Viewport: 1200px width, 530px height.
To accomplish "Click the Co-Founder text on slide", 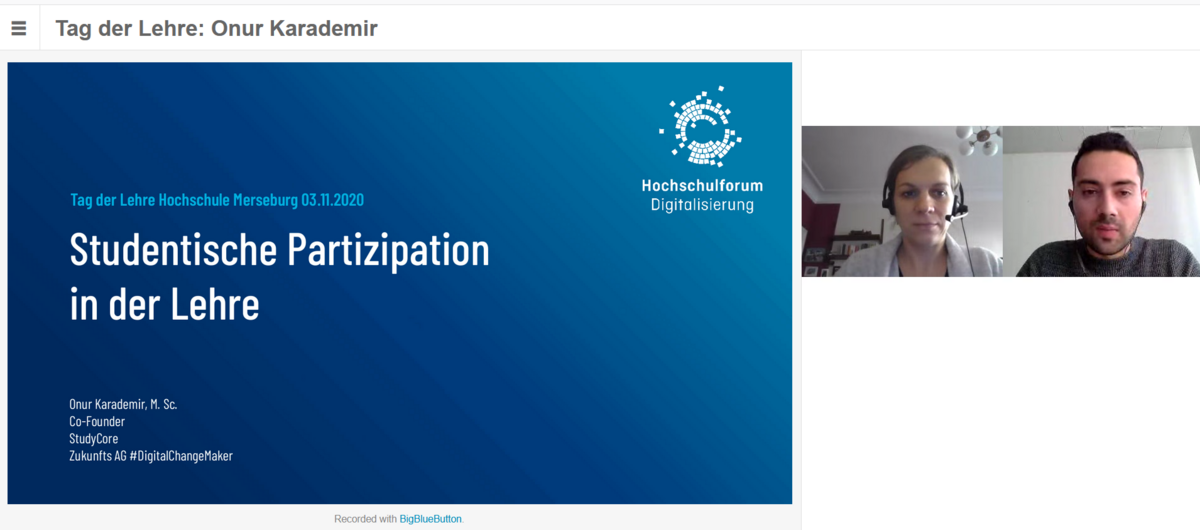I will 97,421.
